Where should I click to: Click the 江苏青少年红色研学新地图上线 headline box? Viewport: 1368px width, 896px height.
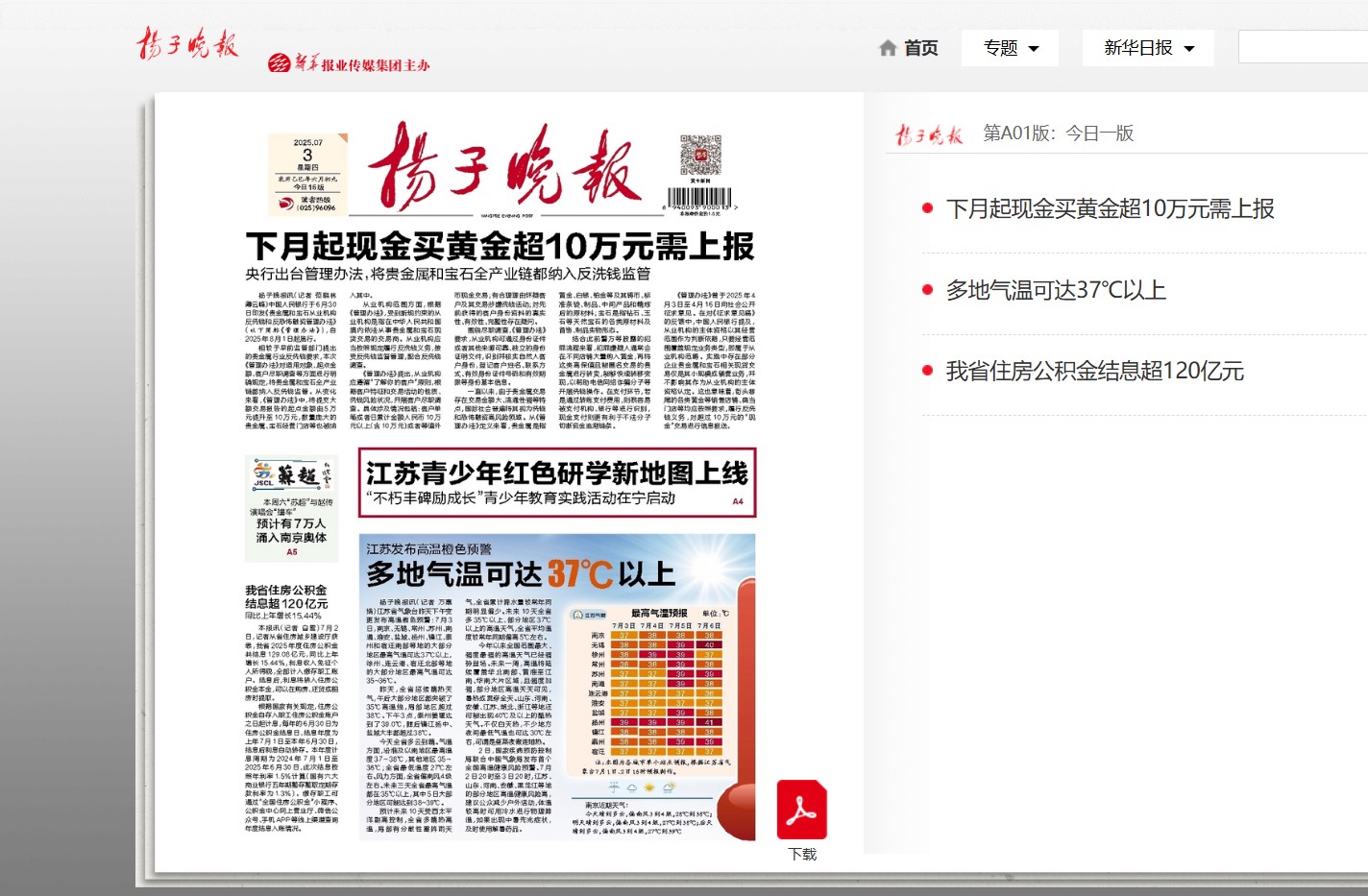[x=557, y=482]
